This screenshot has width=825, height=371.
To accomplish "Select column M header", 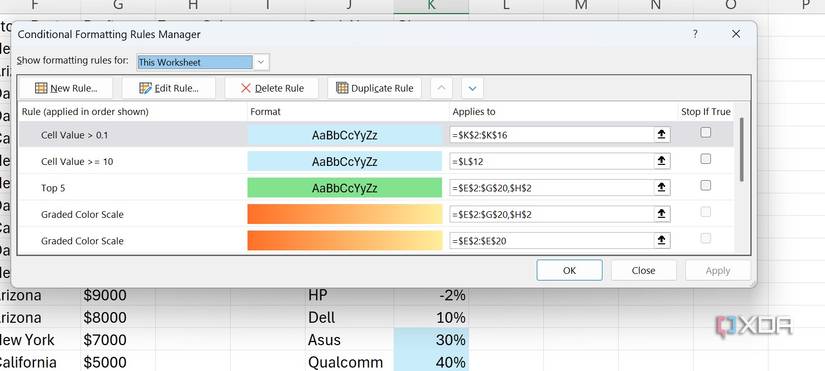I will [x=581, y=5].
